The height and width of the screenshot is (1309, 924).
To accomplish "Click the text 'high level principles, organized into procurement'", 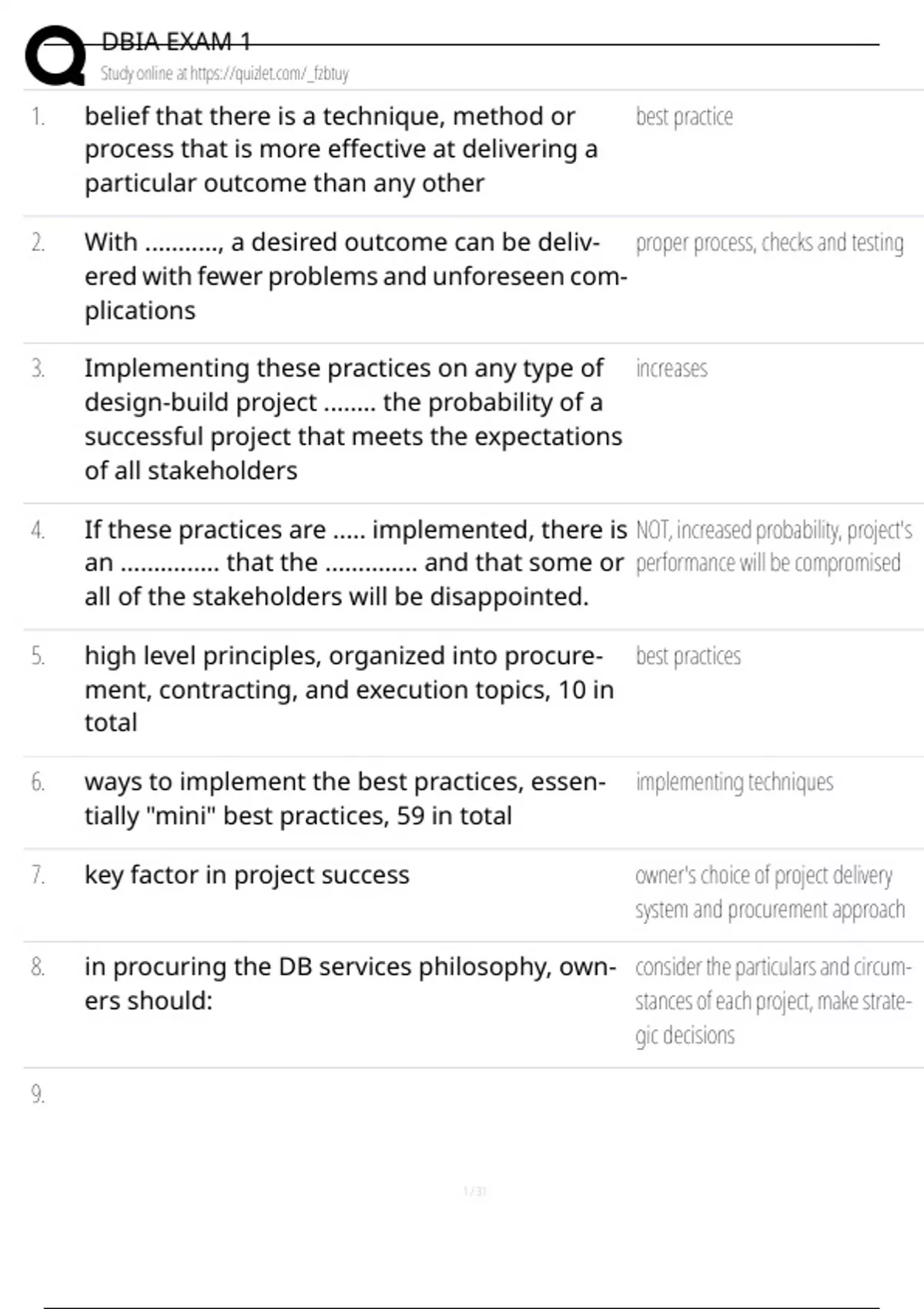I will (x=349, y=689).
